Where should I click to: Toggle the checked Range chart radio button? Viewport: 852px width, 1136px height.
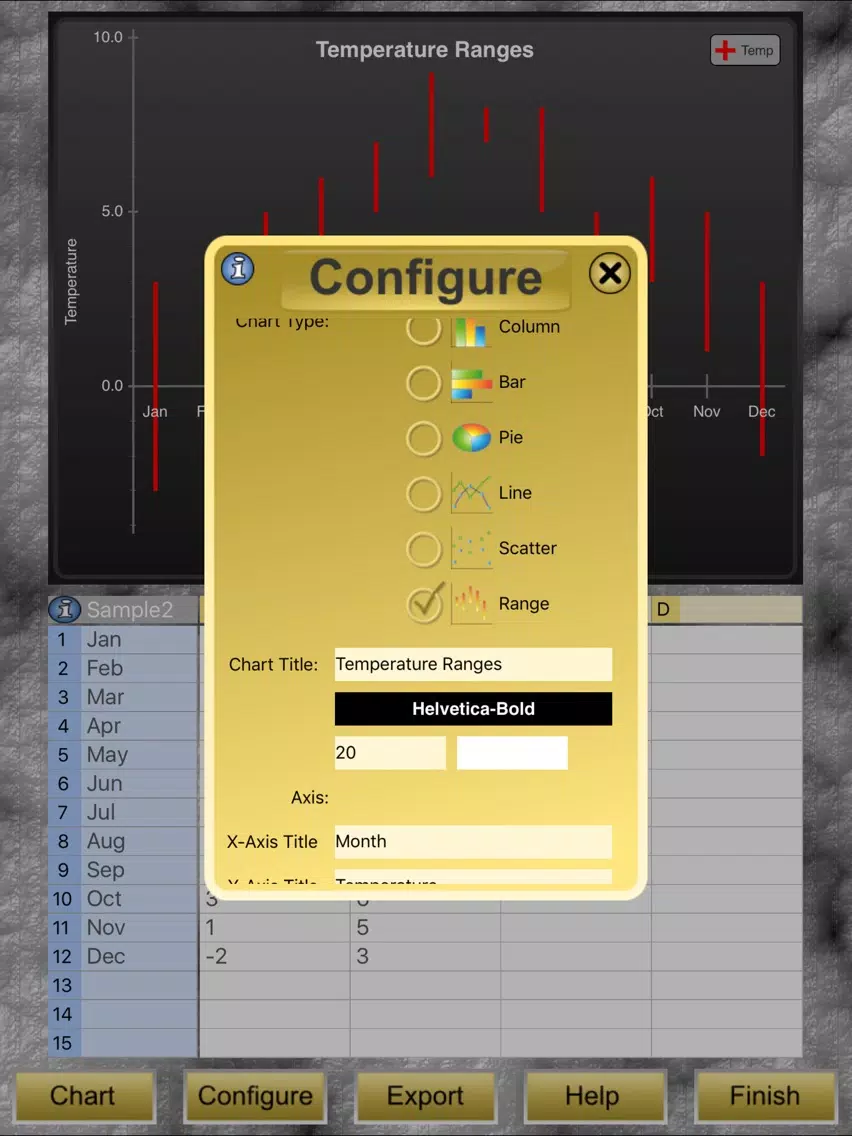[x=425, y=604]
